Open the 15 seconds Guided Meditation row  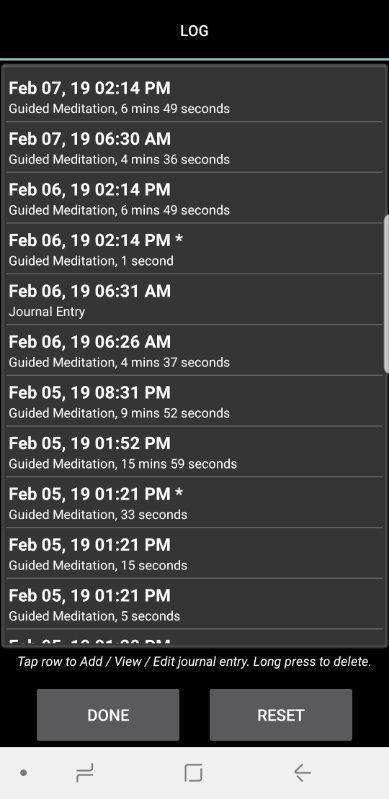click(195, 553)
